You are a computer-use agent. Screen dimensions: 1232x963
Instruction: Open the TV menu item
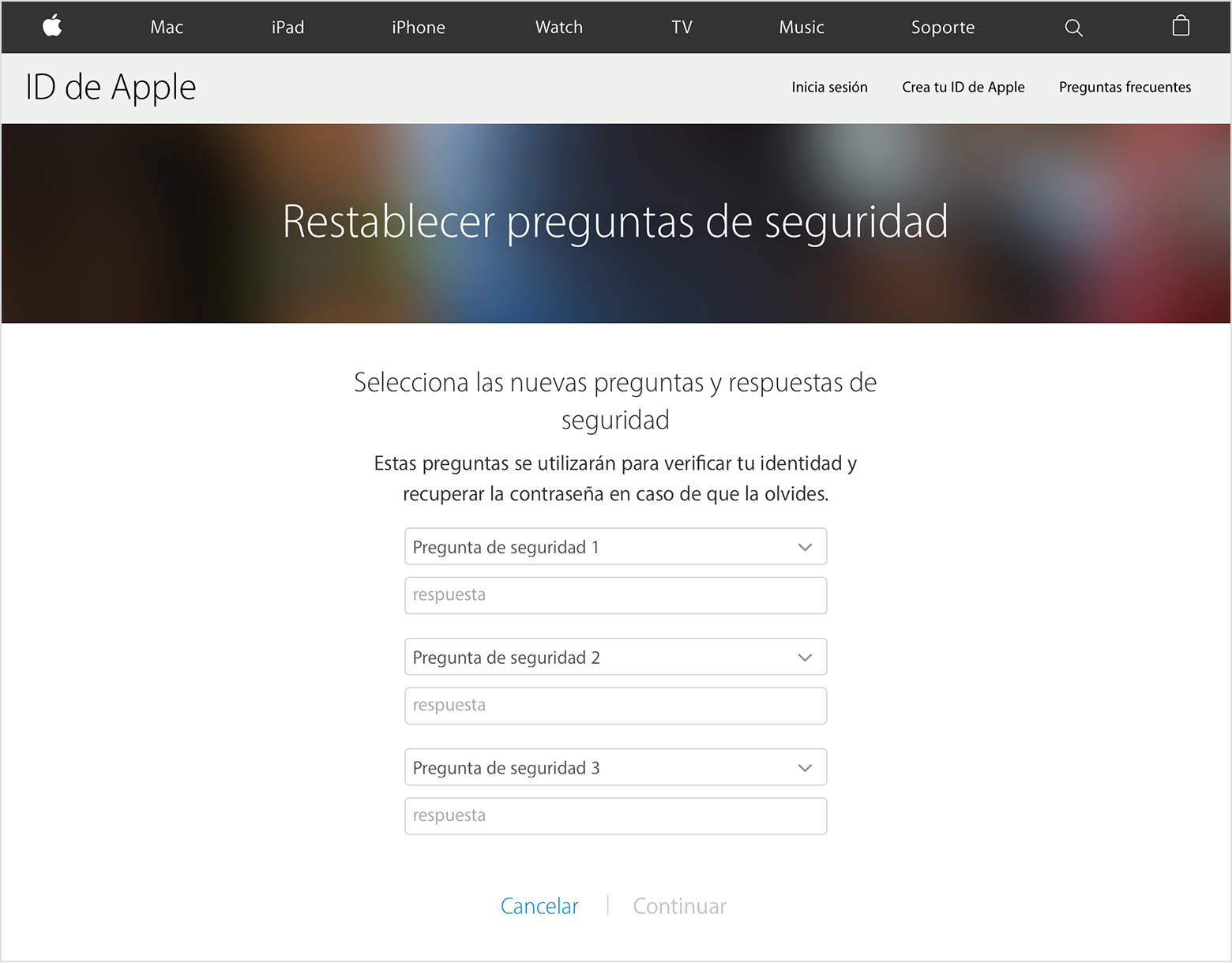click(x=682, y=28)
